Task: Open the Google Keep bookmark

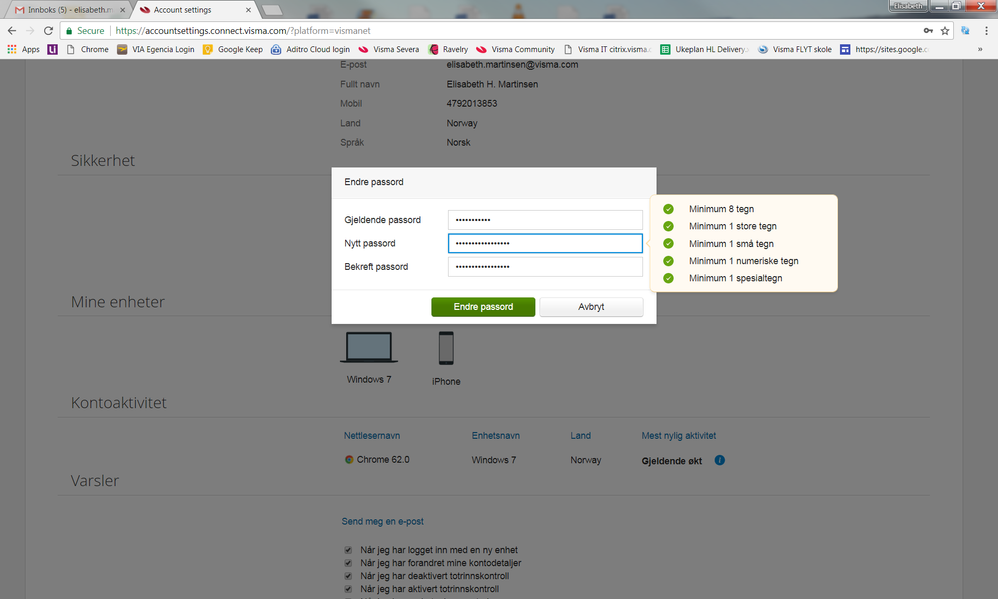Action: pyautogui.click(x=233, y=49)
